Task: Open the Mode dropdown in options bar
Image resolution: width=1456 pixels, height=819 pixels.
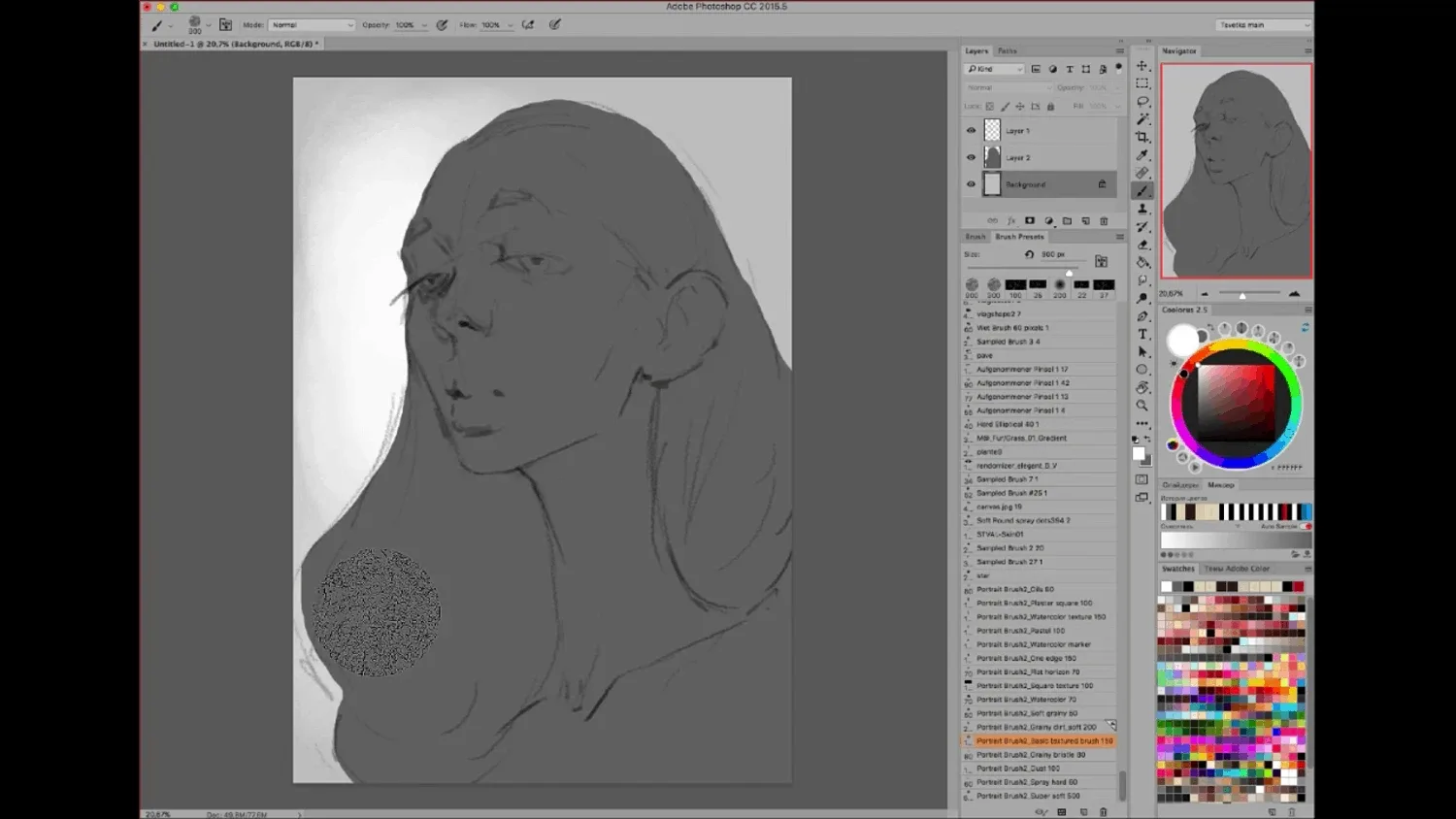Action: point(311,24)
